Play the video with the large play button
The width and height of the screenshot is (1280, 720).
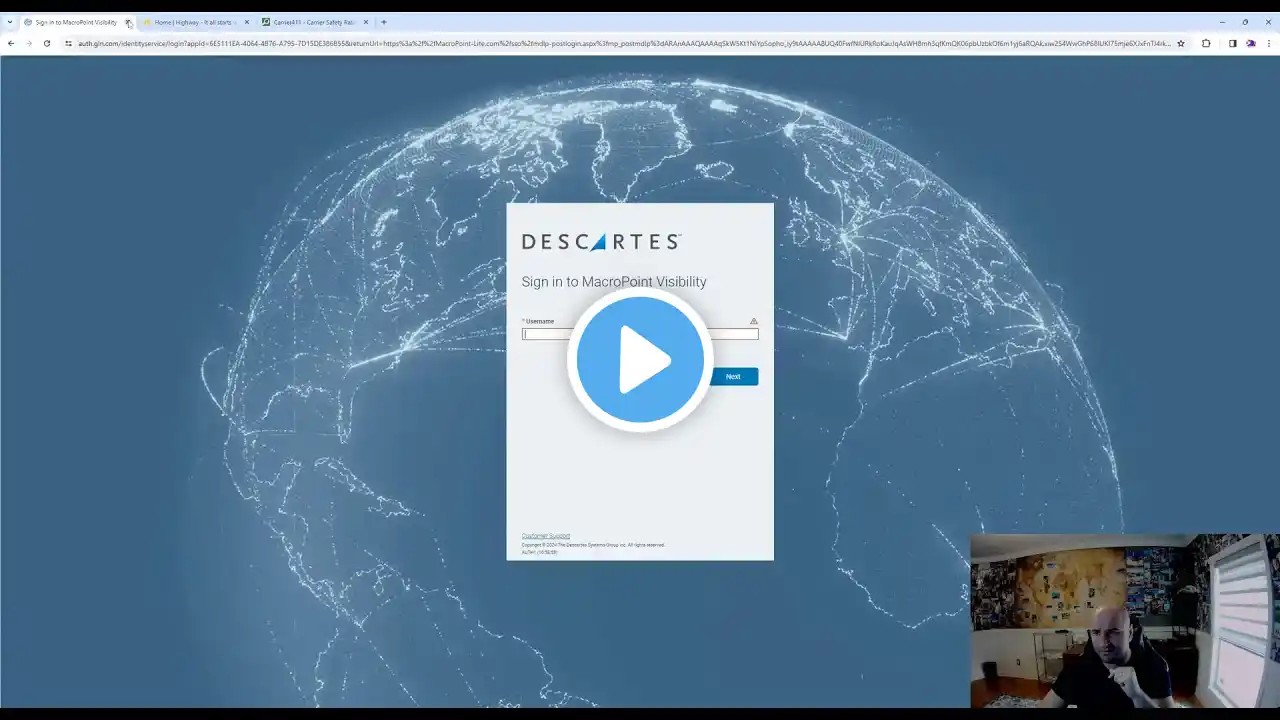tap(640, 359)
